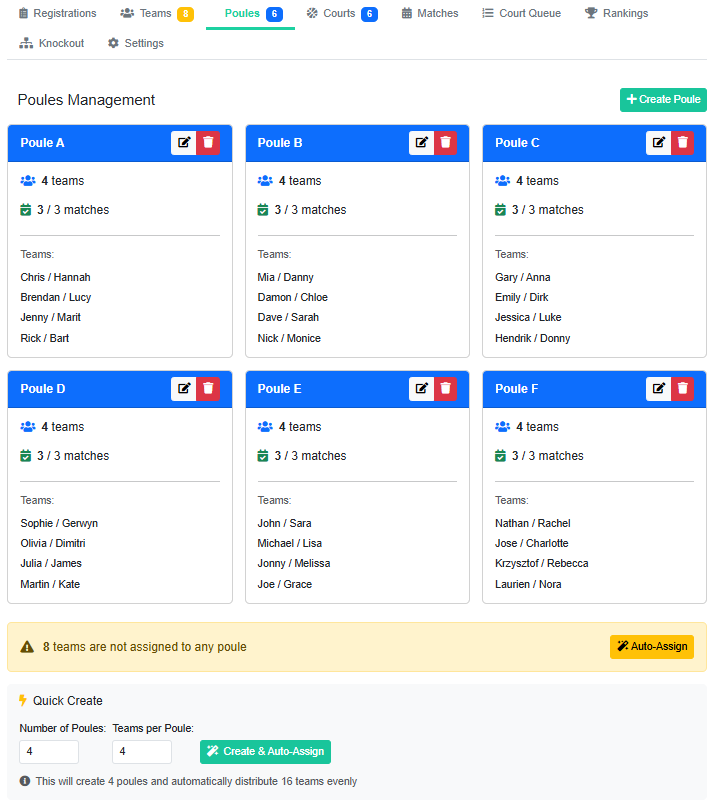Remove Poule C via the red trash icon
Screen dimensions: 712x806
point(682,143)
